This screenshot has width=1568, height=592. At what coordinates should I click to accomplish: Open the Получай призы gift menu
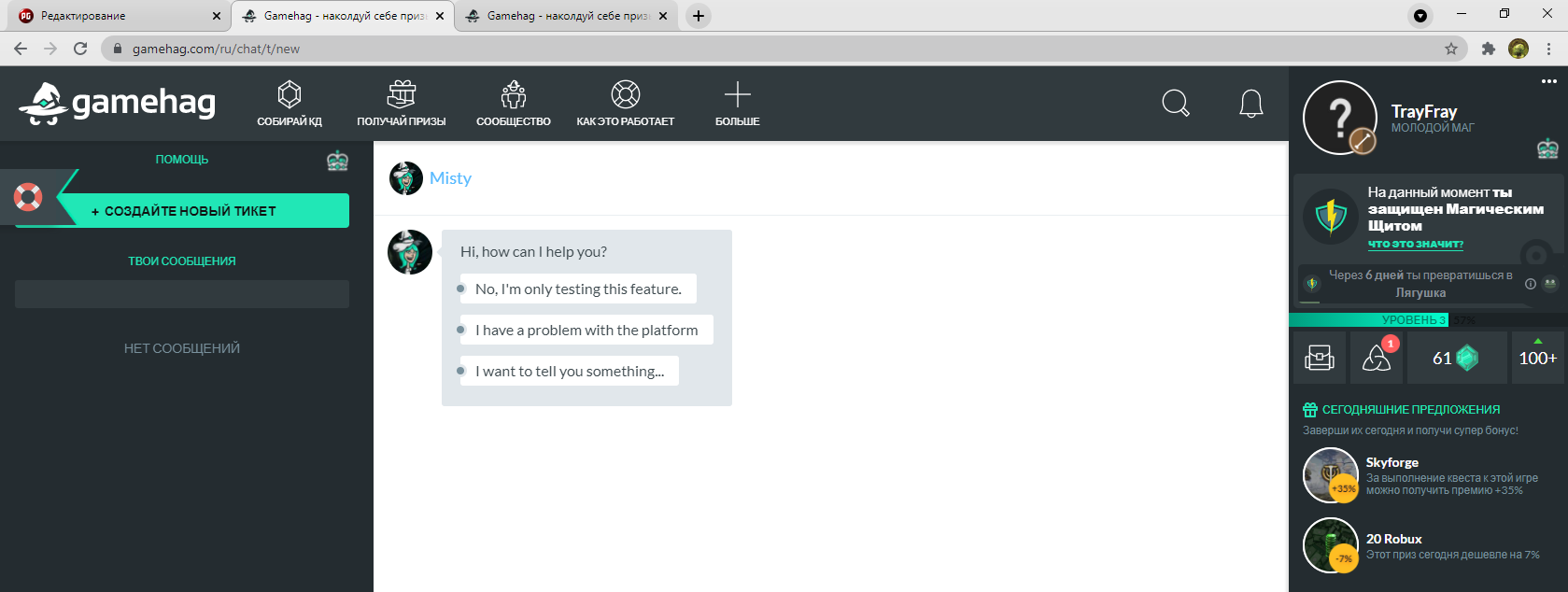tap(402, 103)
